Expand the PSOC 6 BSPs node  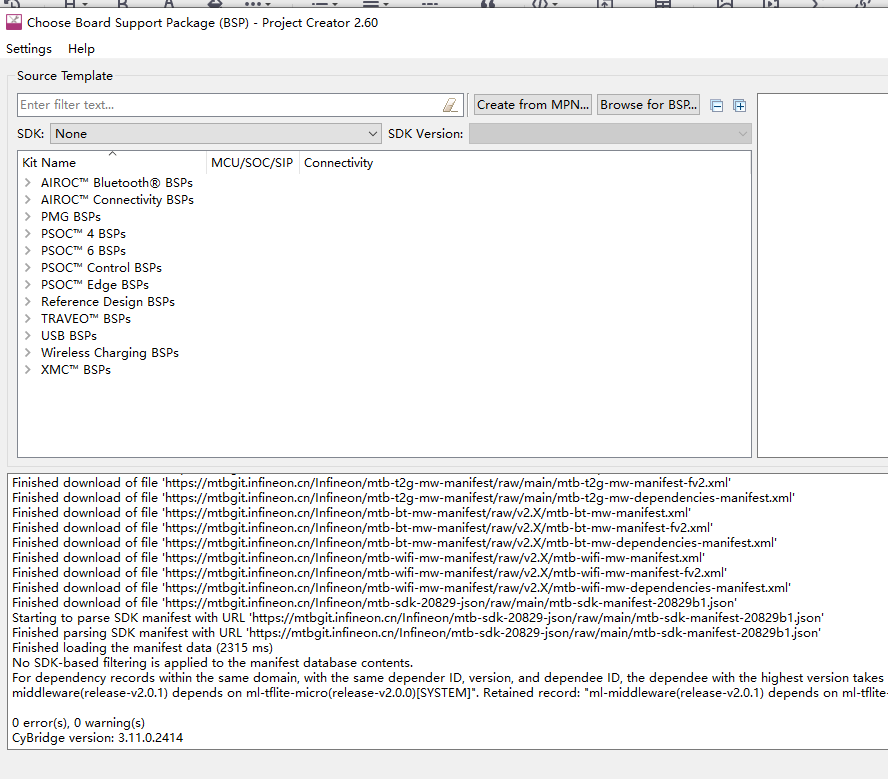click(x=28, y=251)
